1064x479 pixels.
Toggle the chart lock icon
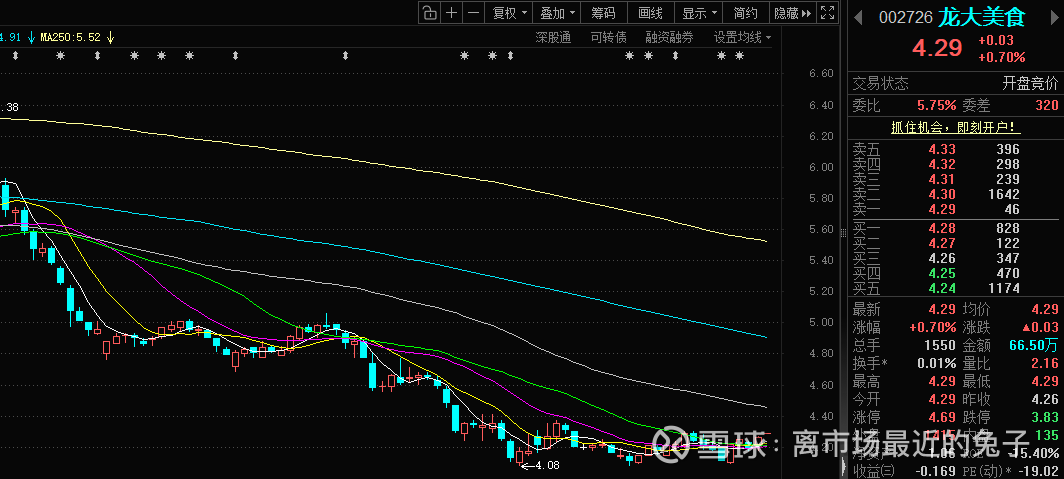(x=429, y=13)
